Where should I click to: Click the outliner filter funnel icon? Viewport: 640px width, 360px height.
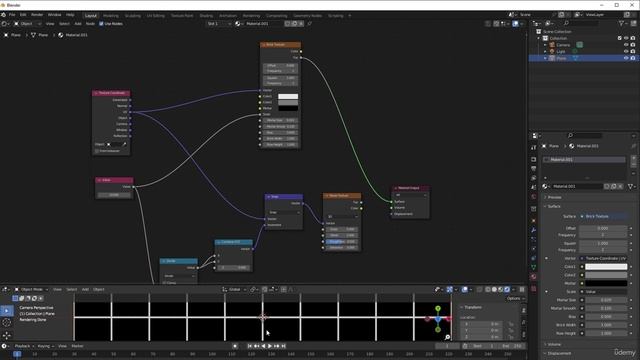point(622,24)
